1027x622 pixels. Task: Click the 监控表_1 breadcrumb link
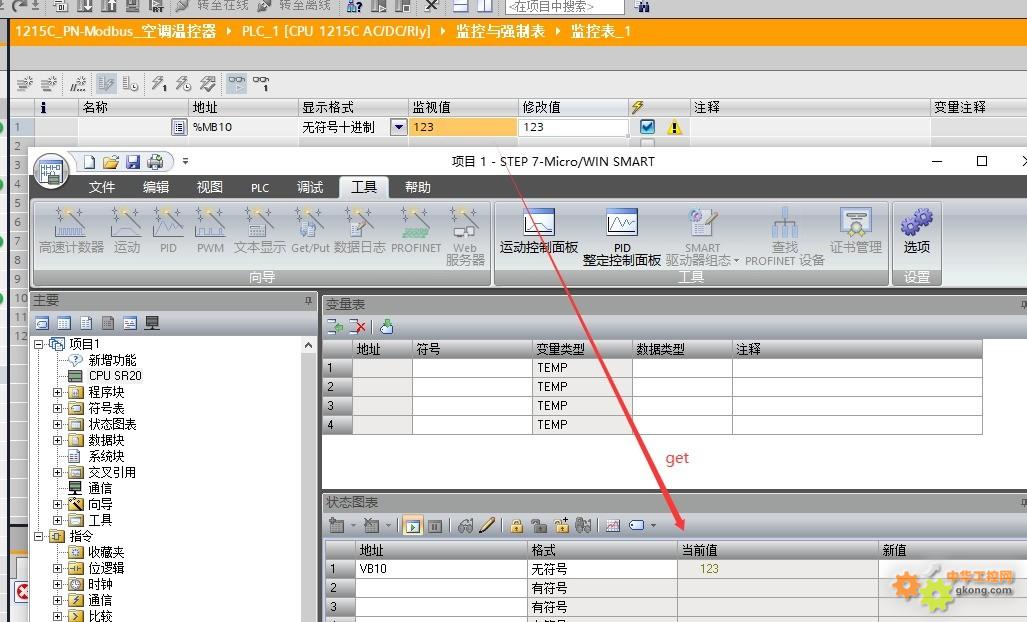coord(600,31)
